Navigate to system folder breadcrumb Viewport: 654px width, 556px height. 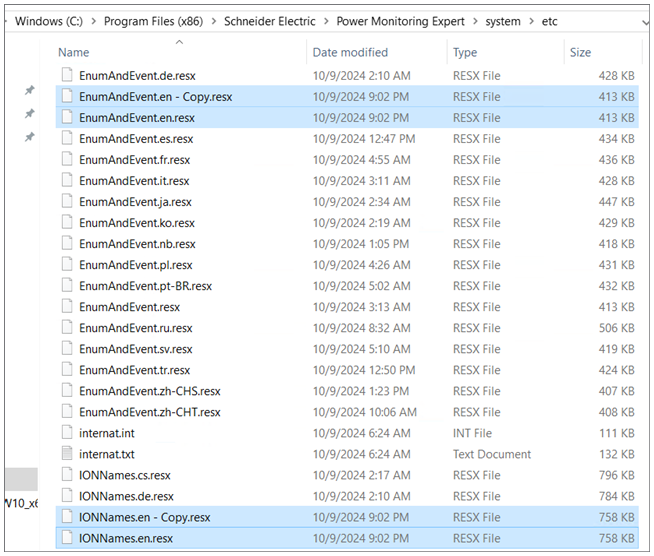503,21
